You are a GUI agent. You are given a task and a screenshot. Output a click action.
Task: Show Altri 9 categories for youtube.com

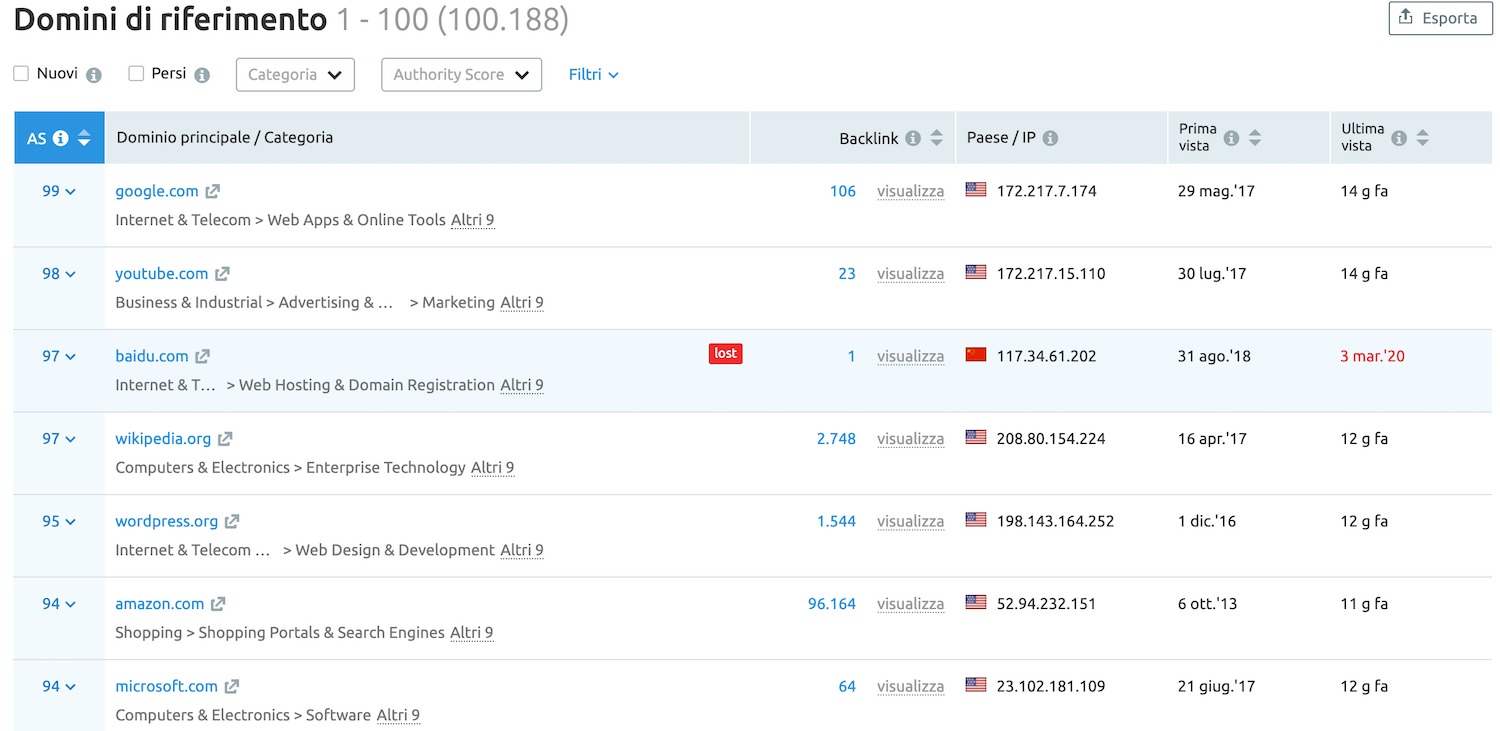tap(522, 302)
